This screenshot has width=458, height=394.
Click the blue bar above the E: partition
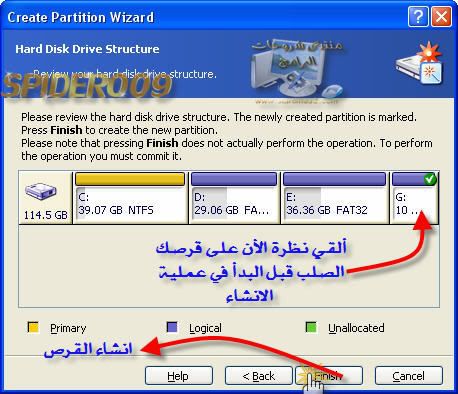click(334, 179)
